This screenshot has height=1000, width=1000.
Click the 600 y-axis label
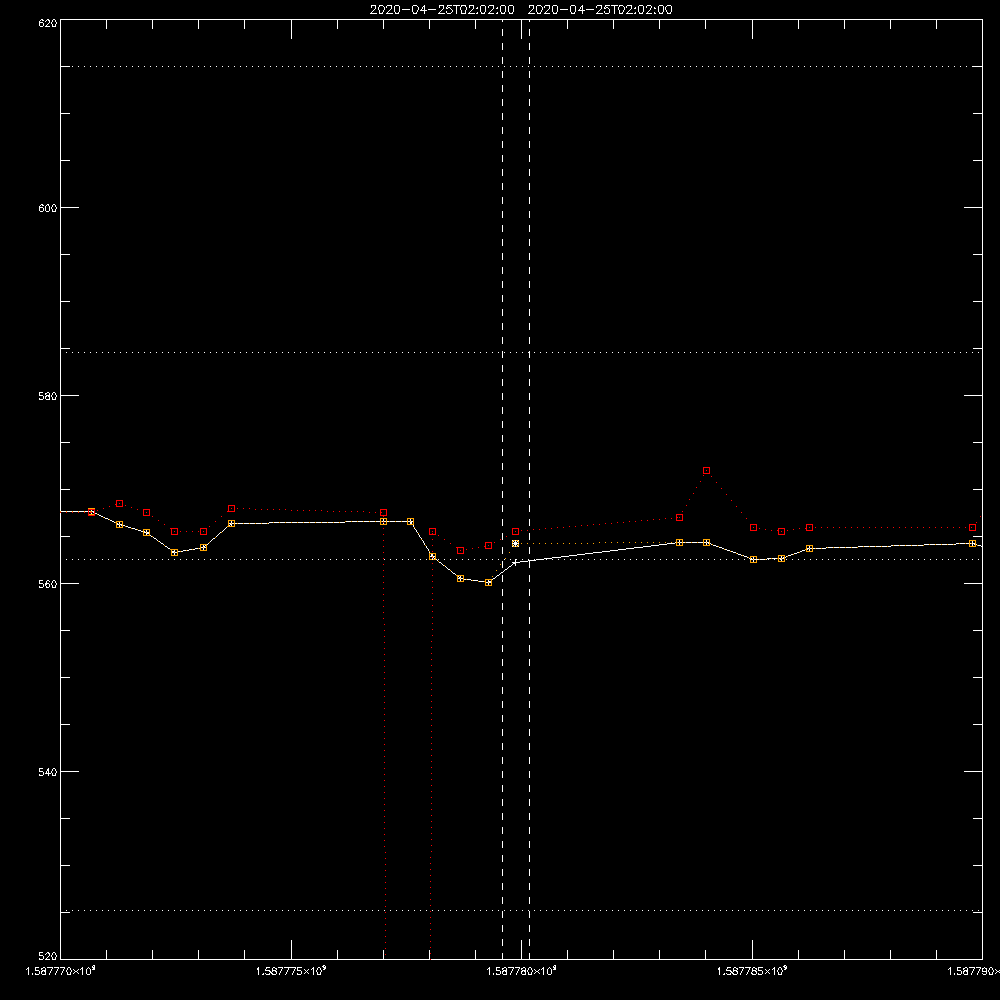click(x=48, y=208)
